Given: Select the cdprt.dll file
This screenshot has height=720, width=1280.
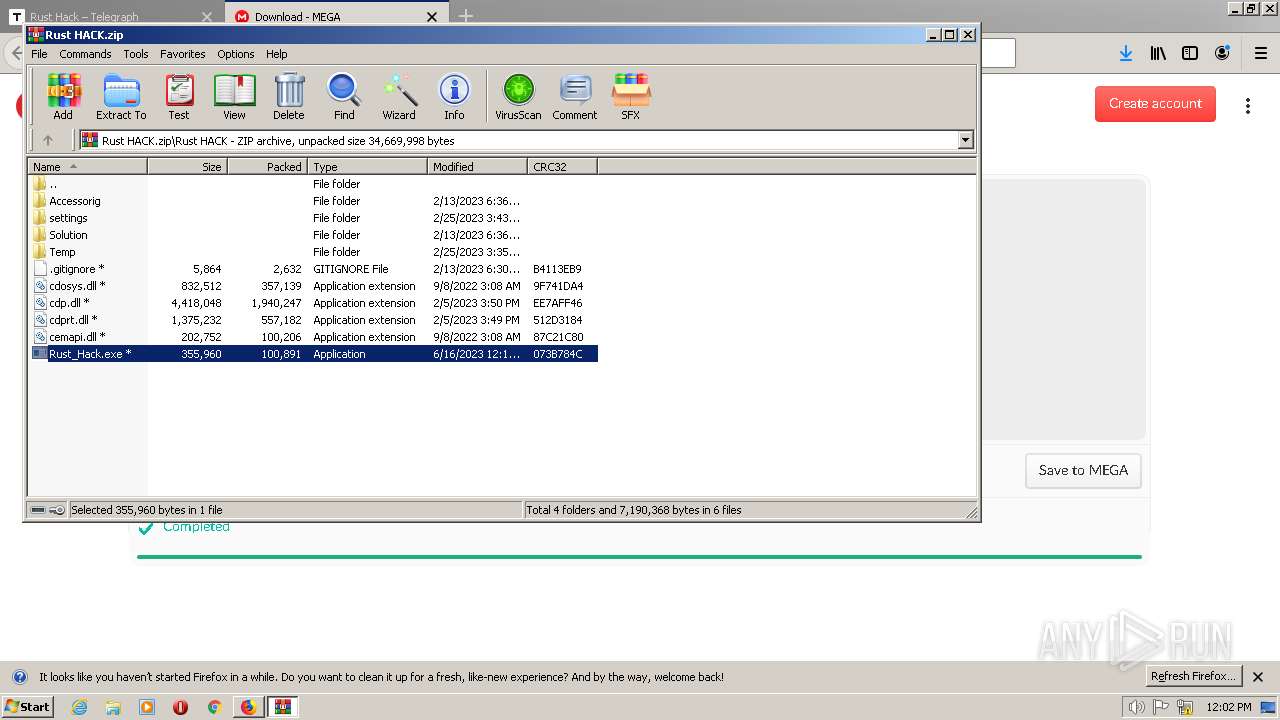Looking at the screenshot, I should point(313,320).
